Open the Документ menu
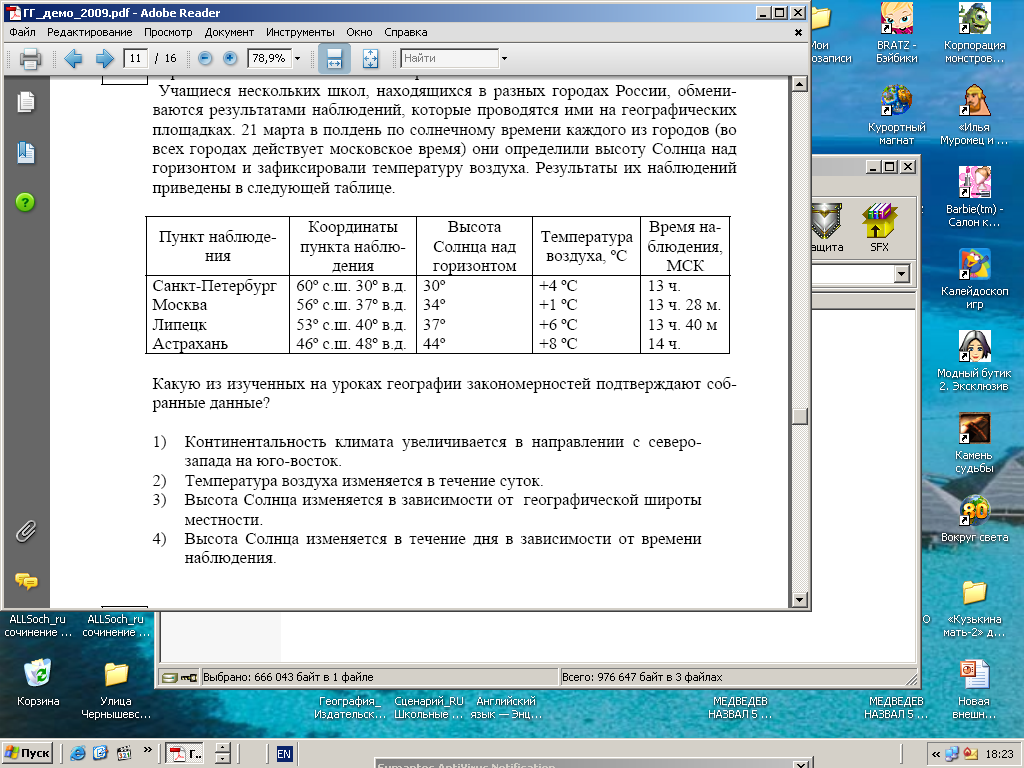Viewport: 1024px width, 768px height. click(229, 32)
